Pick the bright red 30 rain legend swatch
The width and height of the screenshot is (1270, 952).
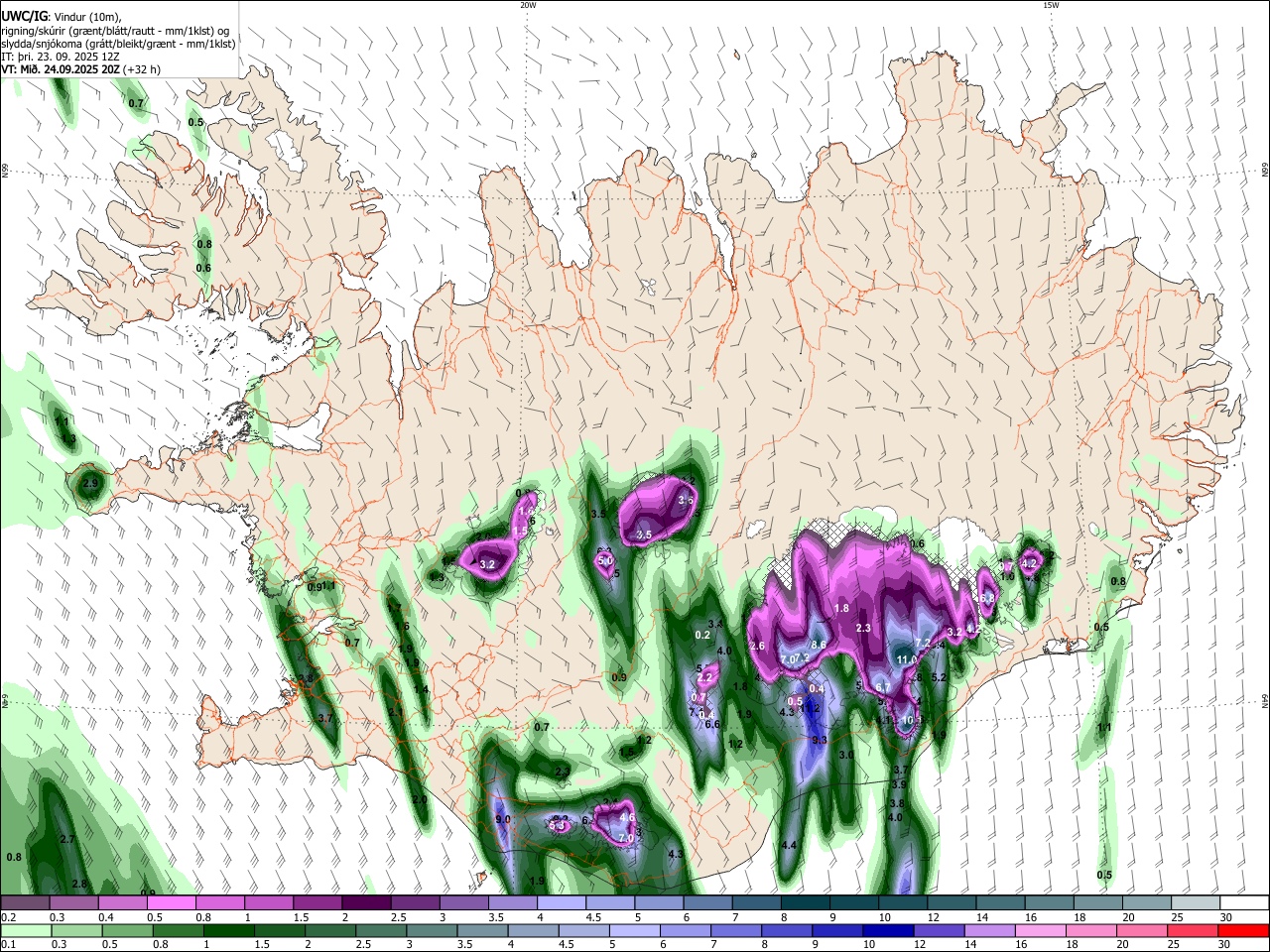1242,930
